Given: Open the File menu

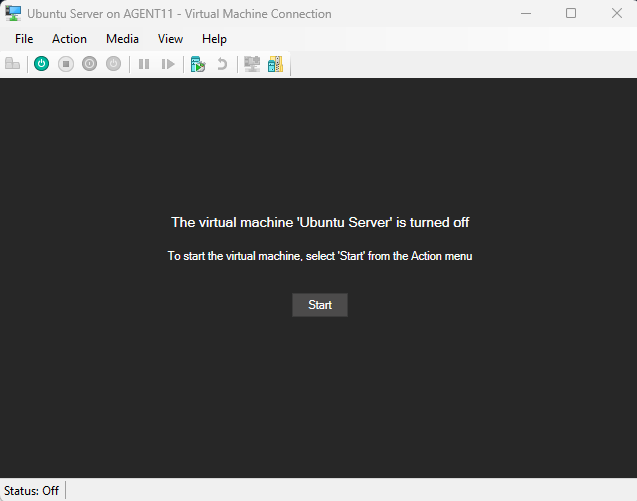Looking at the screenshot, I should pyautogui.click(x=24, y=39).
